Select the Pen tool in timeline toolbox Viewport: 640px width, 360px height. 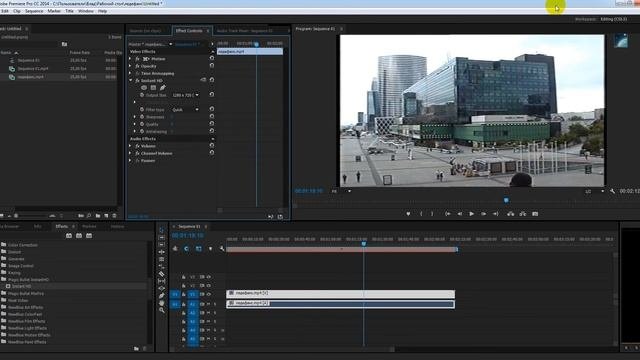(x=162, y=296)
